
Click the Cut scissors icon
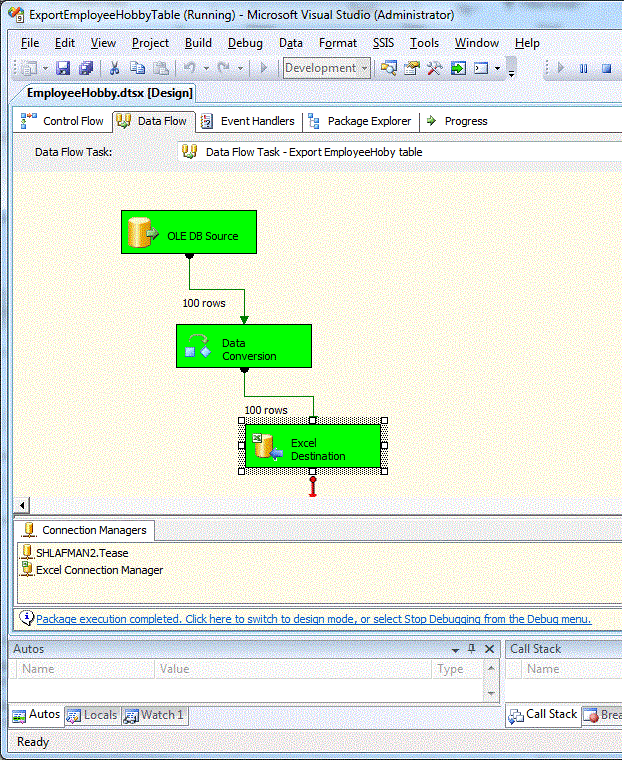pos(115,68)
